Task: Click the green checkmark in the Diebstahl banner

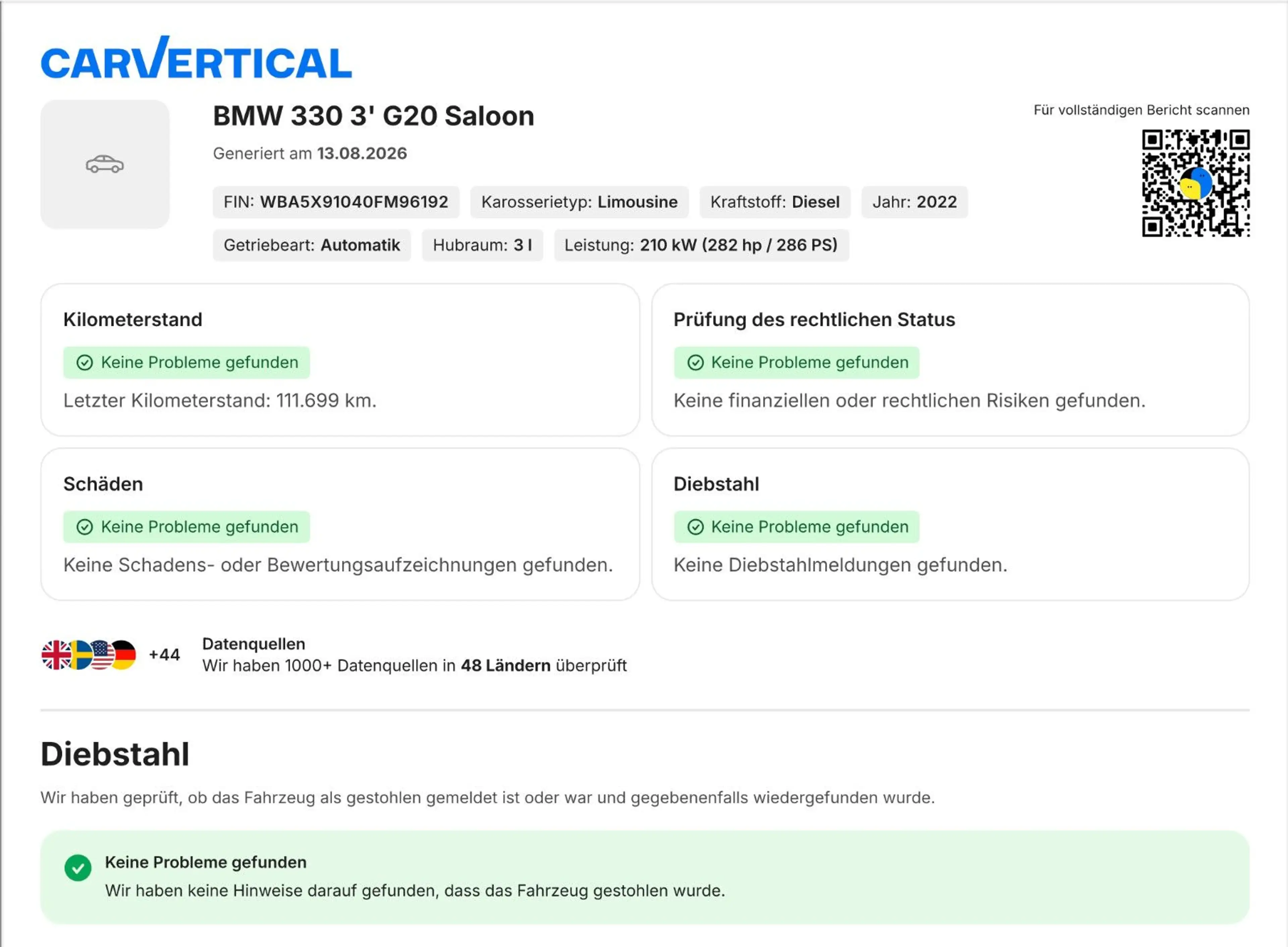Action: (x=78, y=867)
